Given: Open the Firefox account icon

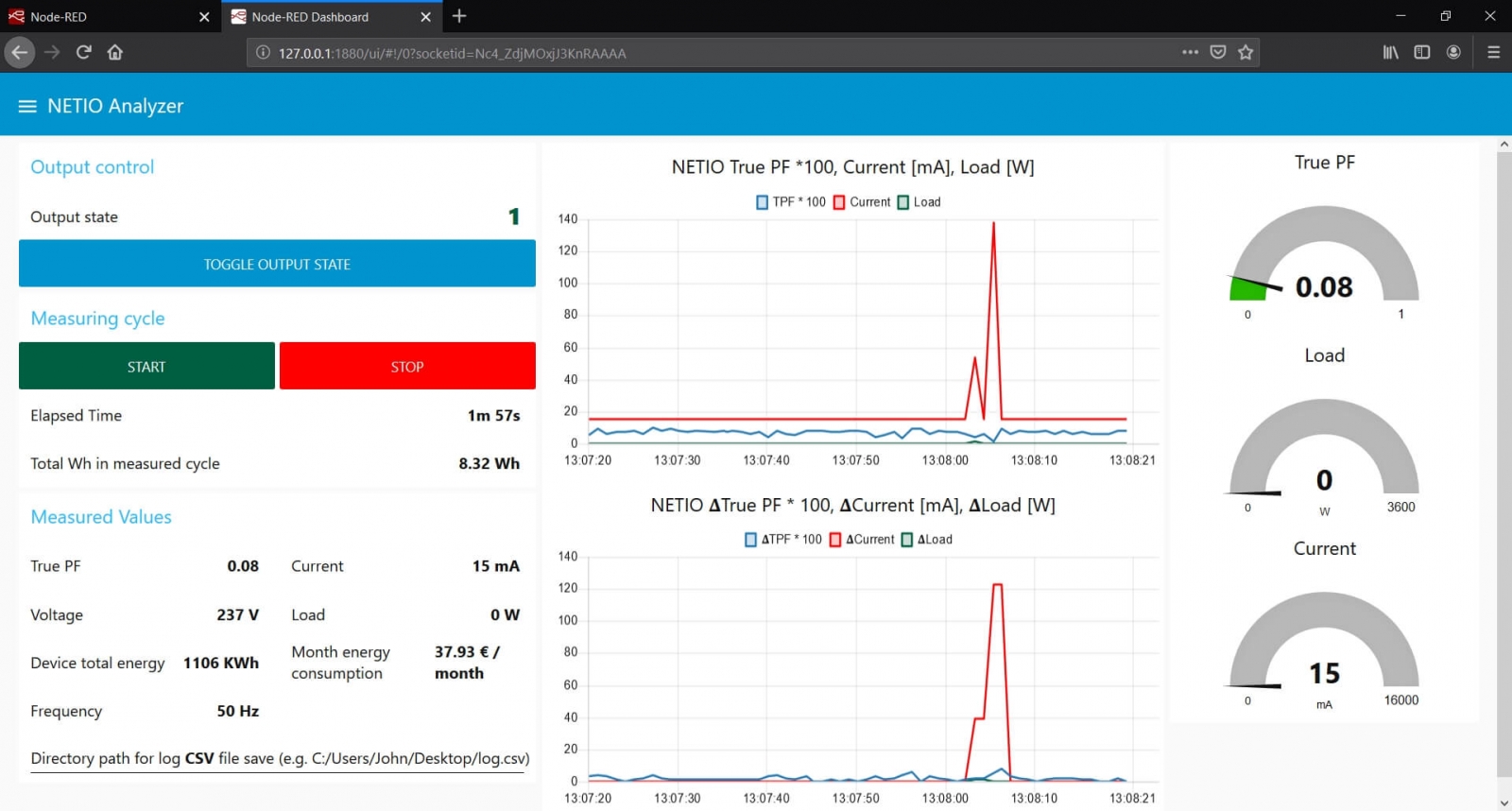Looking at the screenshot, I should pyautogui.click(x=1453, y=52).
